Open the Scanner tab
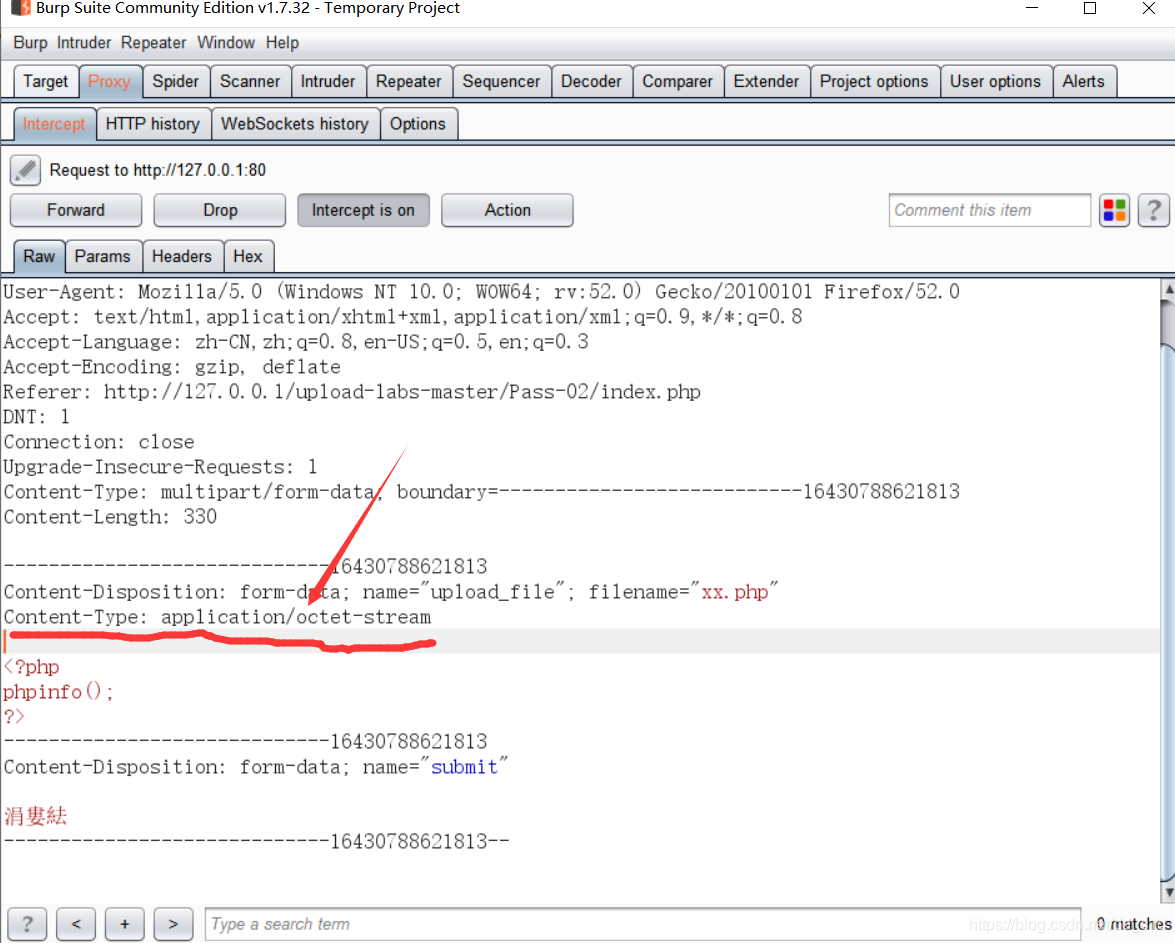Image resolution: width=1175 pixels, height=943 pixels. coord(250,81)
